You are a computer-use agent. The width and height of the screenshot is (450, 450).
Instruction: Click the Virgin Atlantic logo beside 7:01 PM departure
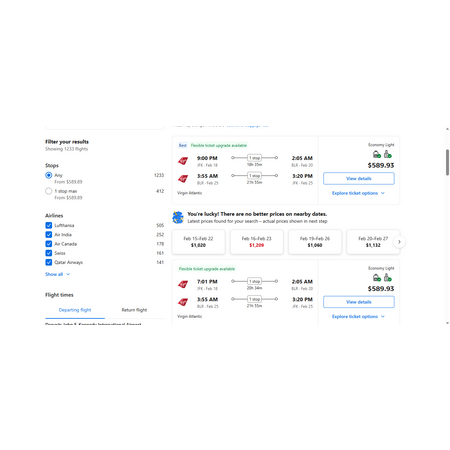coord(183,284)
